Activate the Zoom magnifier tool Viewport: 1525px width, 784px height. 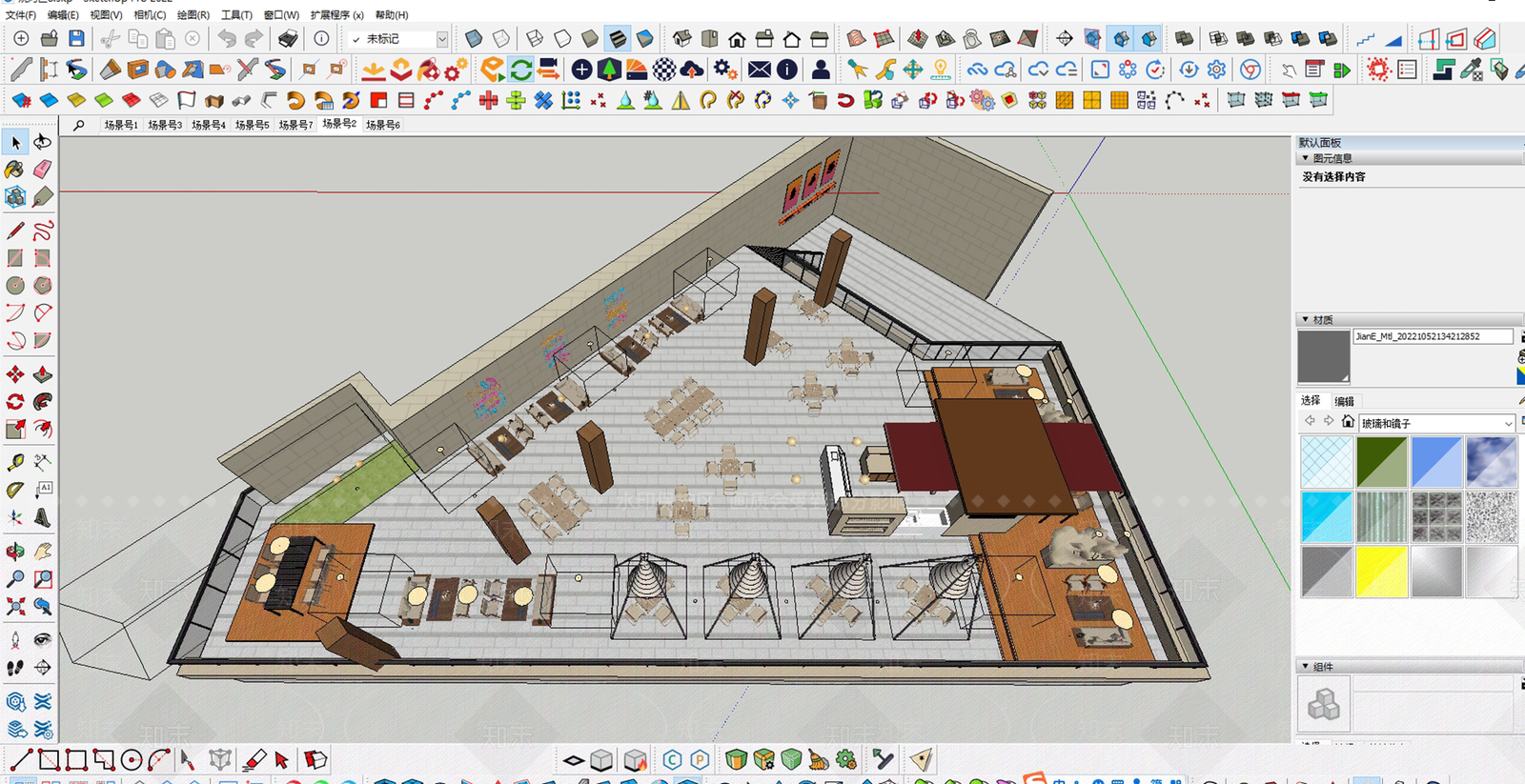coord(15,579)
